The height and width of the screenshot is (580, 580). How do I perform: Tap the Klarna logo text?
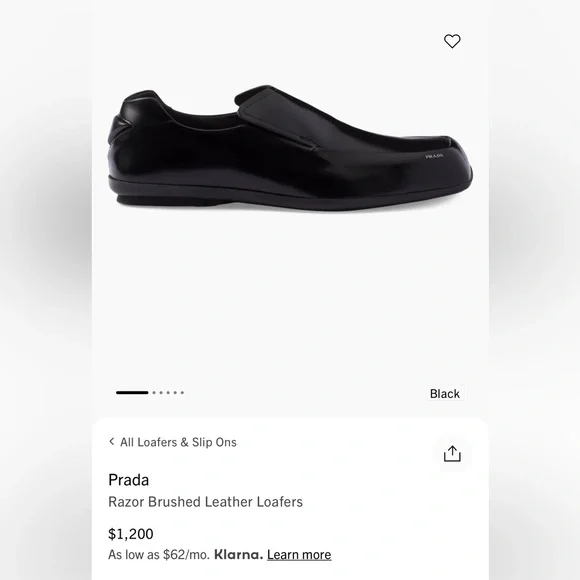pos(239,554)
